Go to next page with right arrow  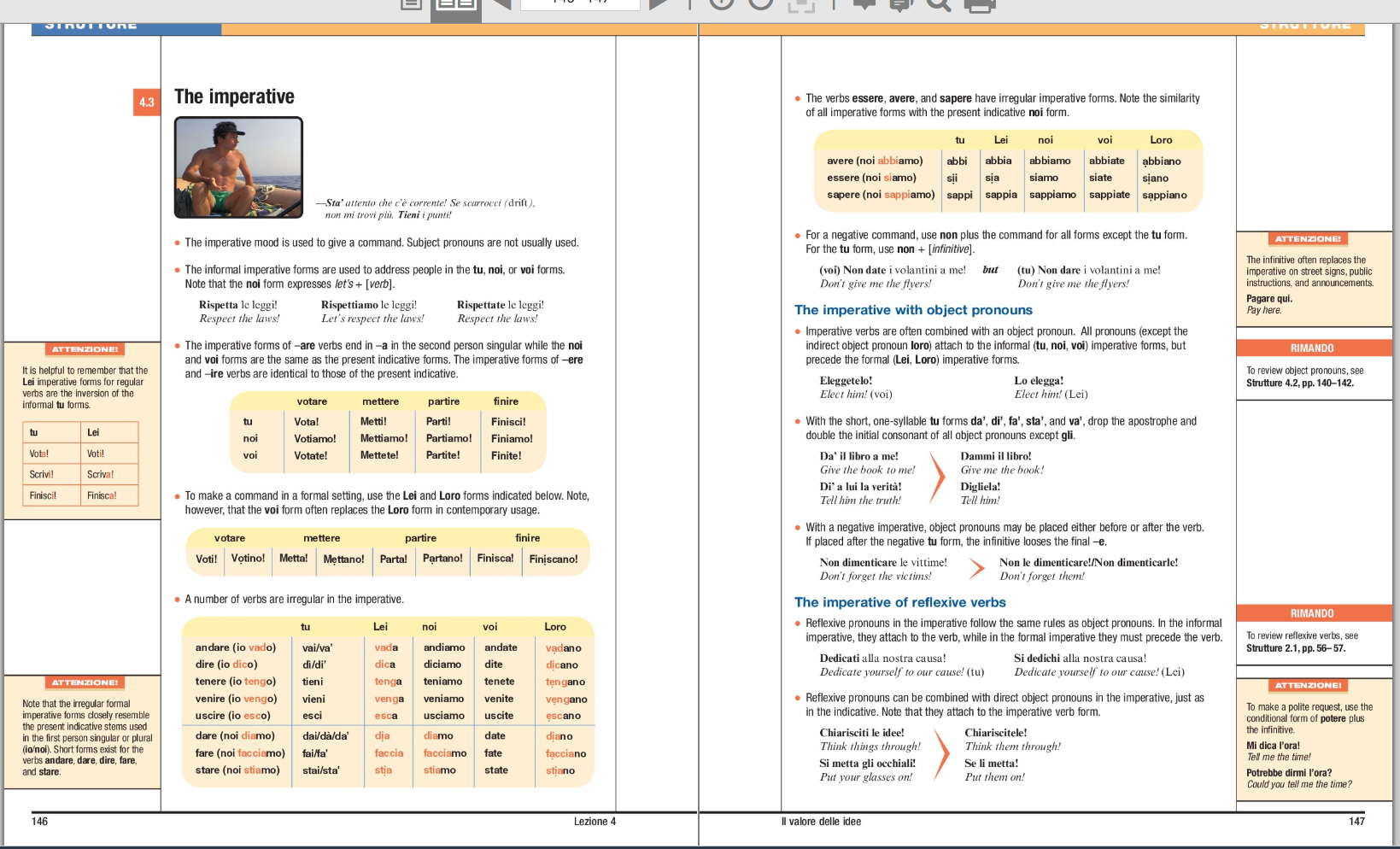pos(659,4)
